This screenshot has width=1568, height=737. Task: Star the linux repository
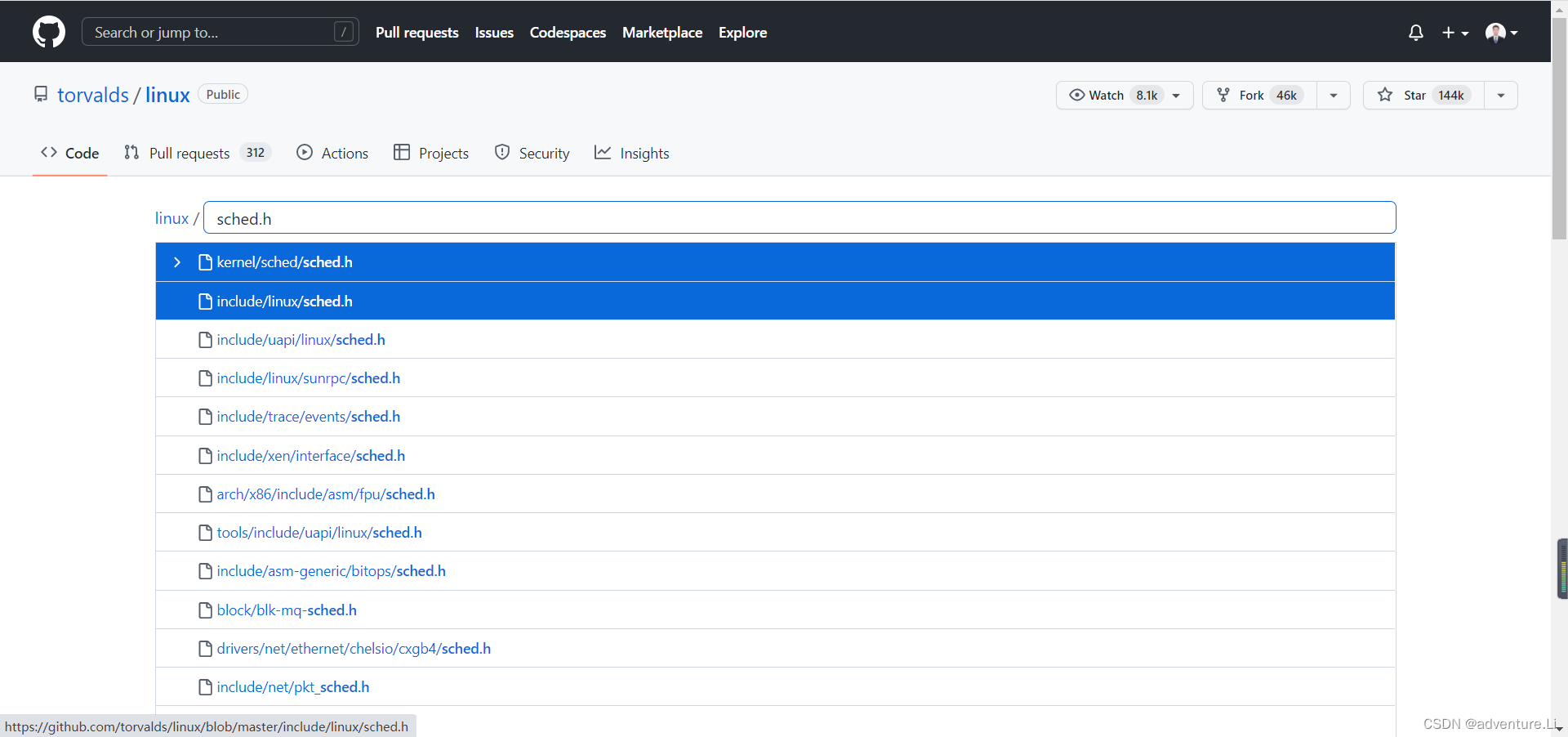pyautogui.click(x=1423, y=96)
